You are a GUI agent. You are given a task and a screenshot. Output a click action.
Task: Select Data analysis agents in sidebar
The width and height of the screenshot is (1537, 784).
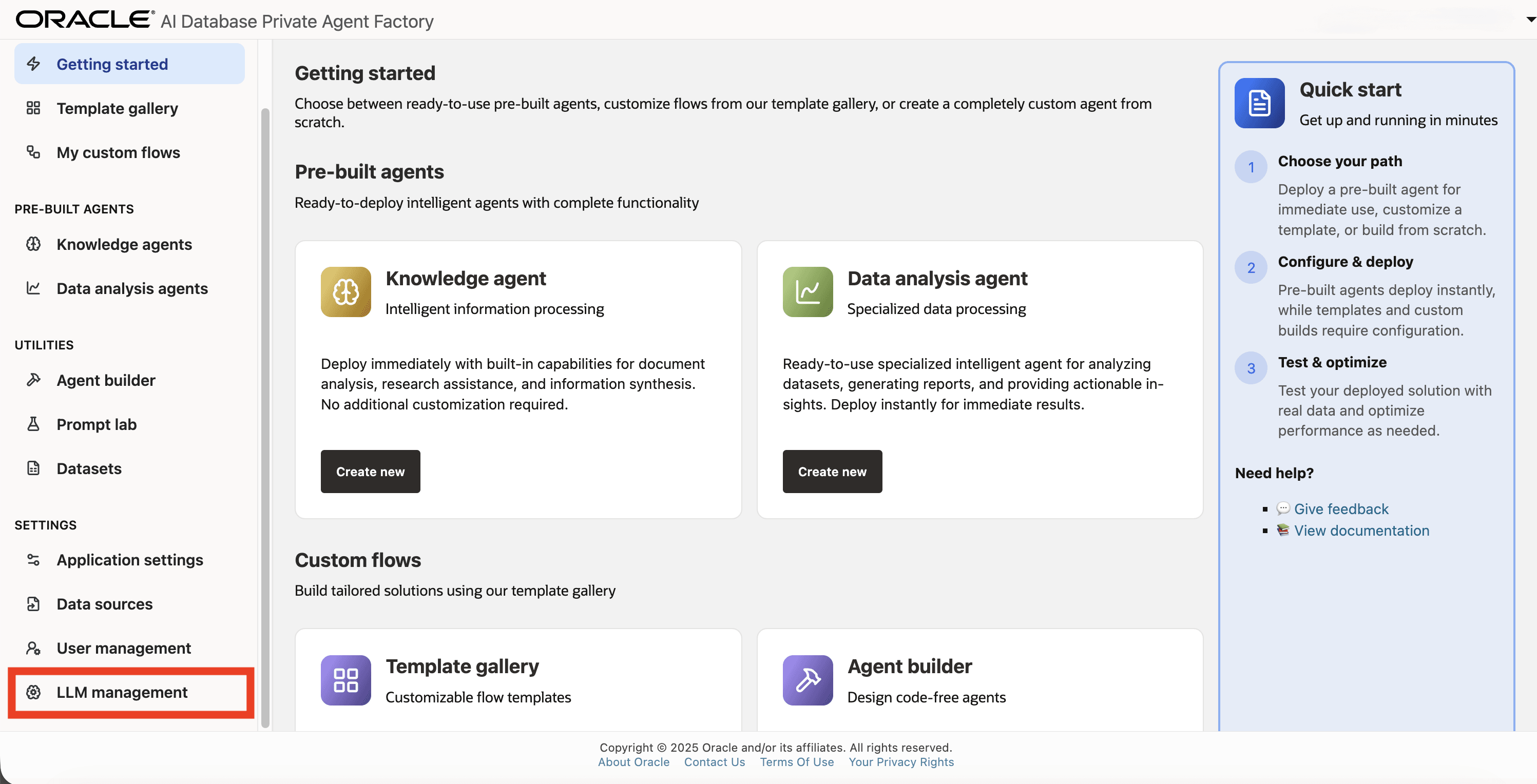pyautogui.click(x=129, y=288)
